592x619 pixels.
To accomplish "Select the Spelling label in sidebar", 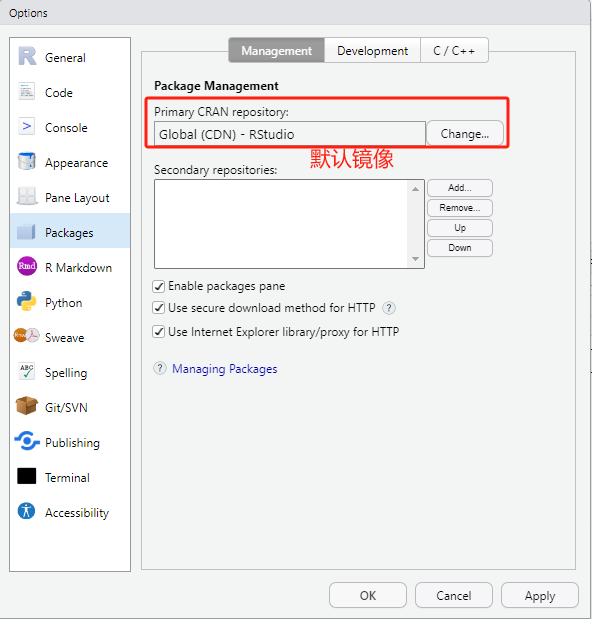I will pyautogui.click(x=66, y=373).
